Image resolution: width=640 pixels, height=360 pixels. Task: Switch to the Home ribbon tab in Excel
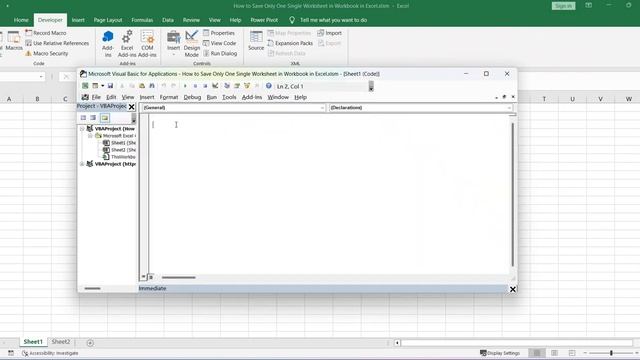(x=21, y=20)
